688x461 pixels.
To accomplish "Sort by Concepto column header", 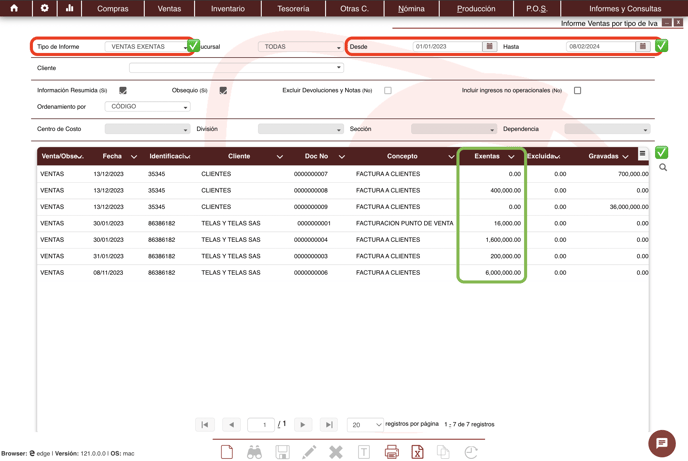I will click(x=402, y=156).
